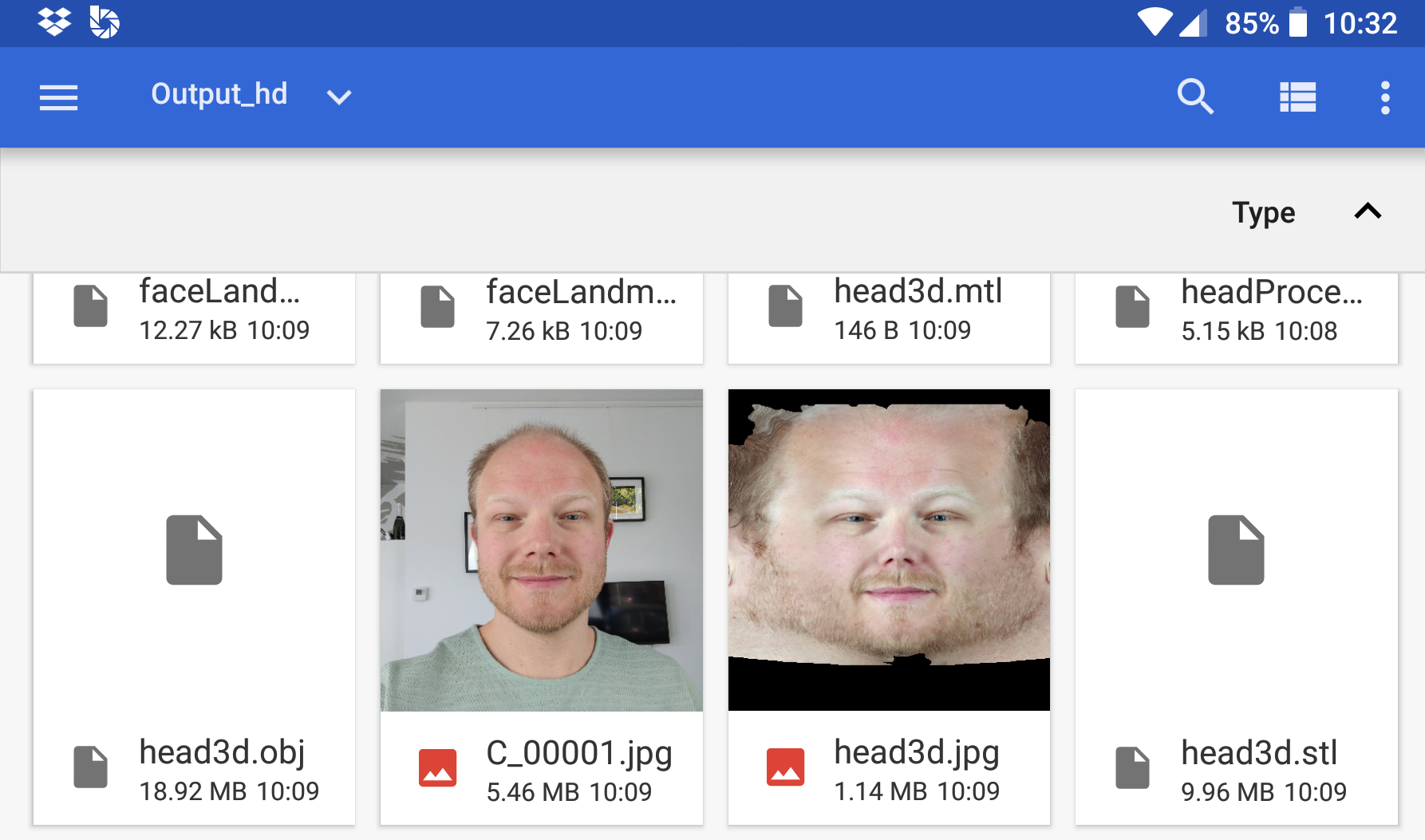Screen dimensions: 1425x840
Task: Open the three-dot overflow menu
Action: click(1385, 97)
